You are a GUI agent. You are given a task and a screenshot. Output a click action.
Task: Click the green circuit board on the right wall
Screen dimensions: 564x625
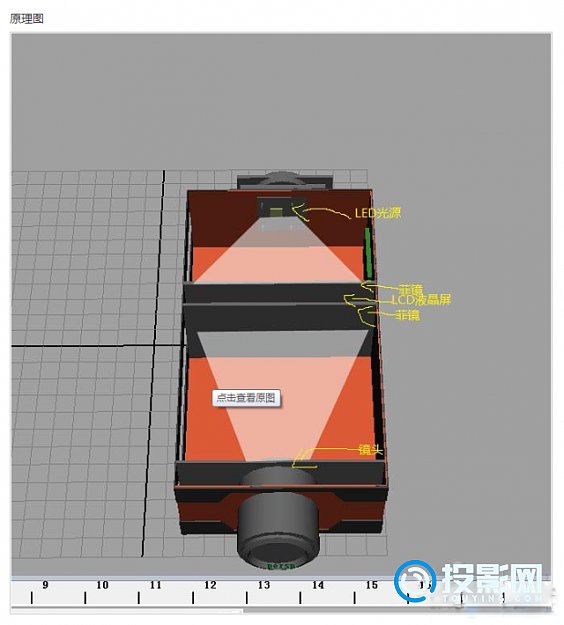369,254
